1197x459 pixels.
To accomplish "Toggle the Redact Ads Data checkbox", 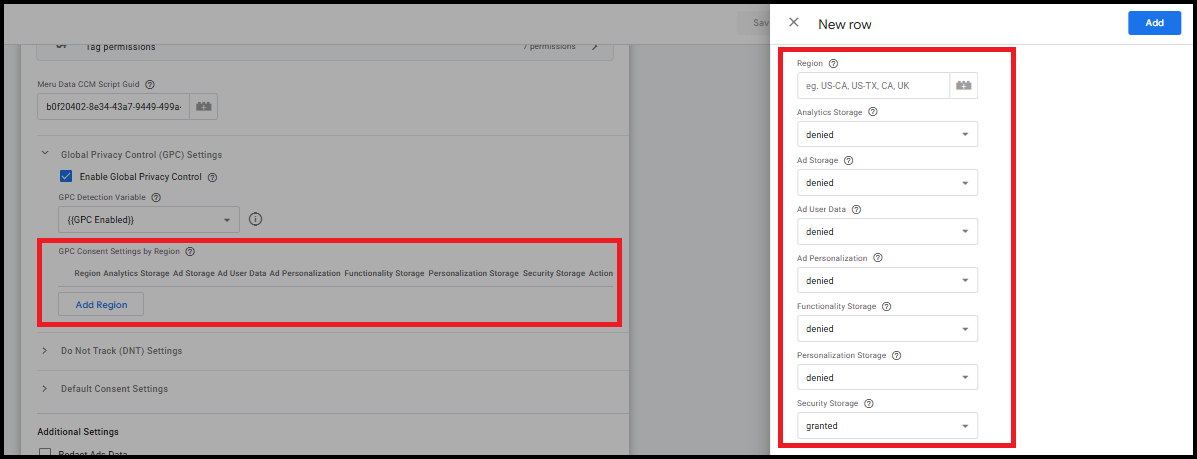I will 44,453.
